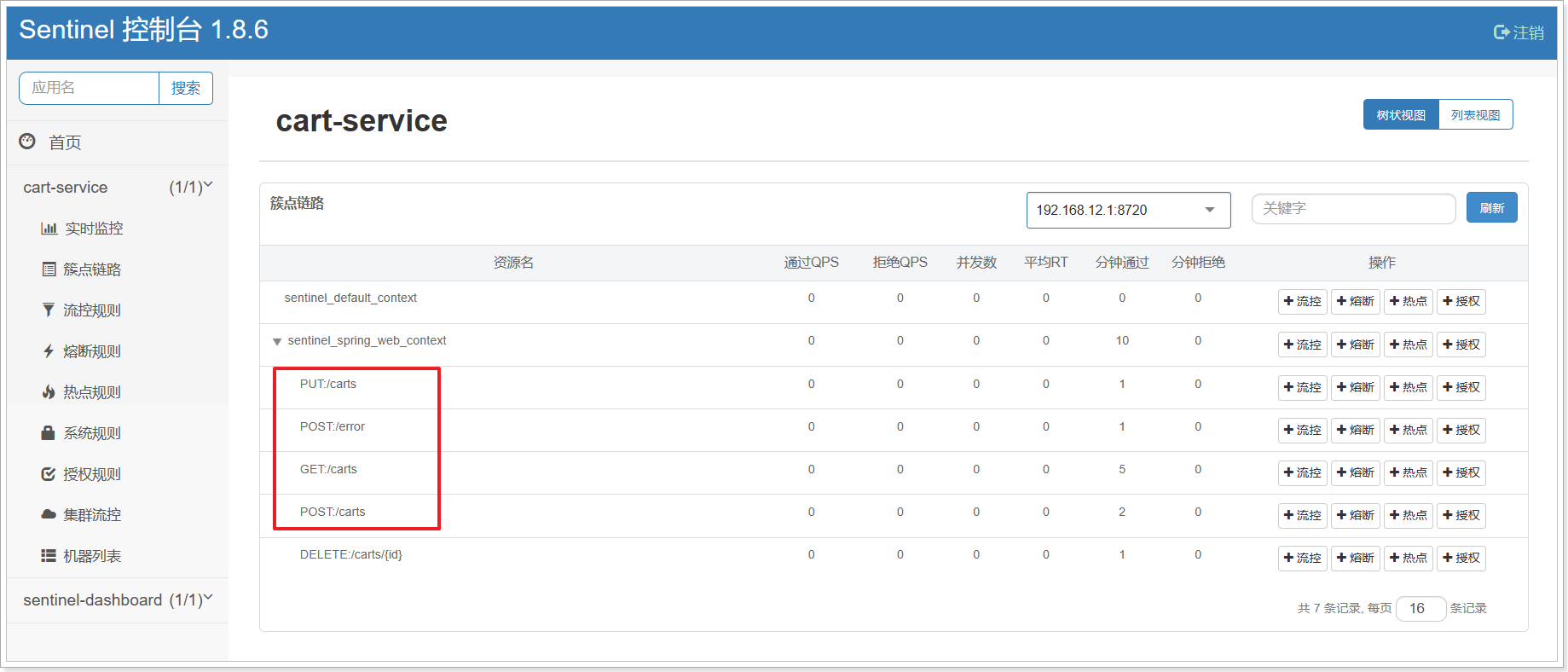Add 流控 rule for sentinel_default_context
The width and height of the screenshot is (1568, 672).
[x=1302, y=302]
